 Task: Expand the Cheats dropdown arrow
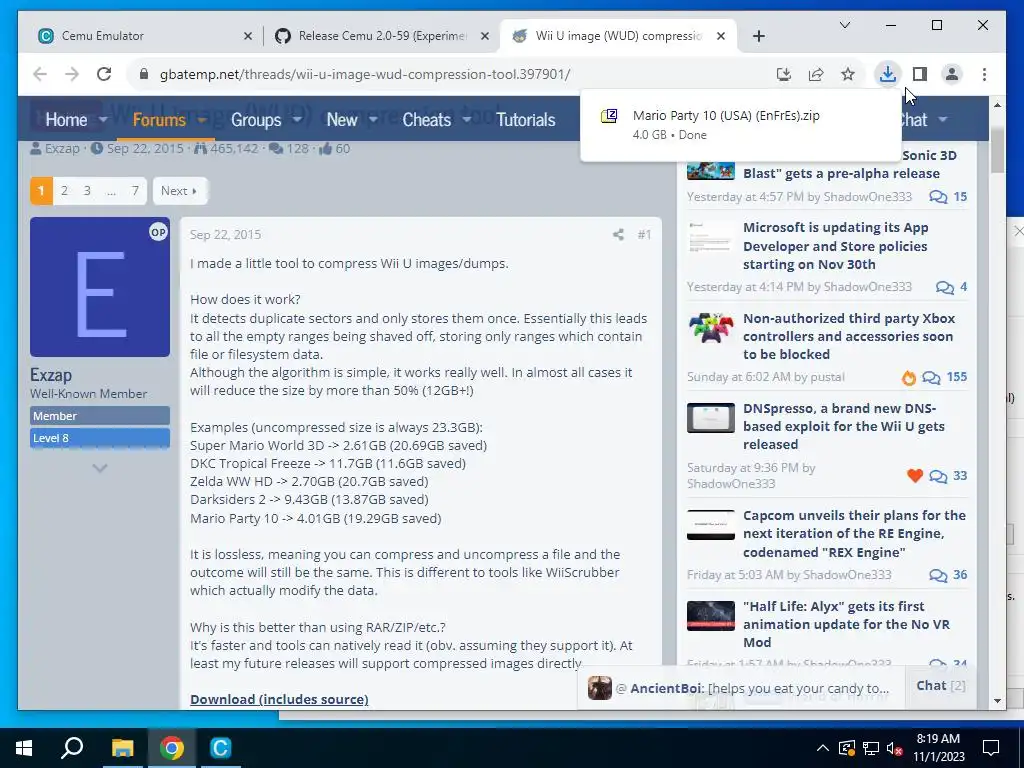coord(466,120)
